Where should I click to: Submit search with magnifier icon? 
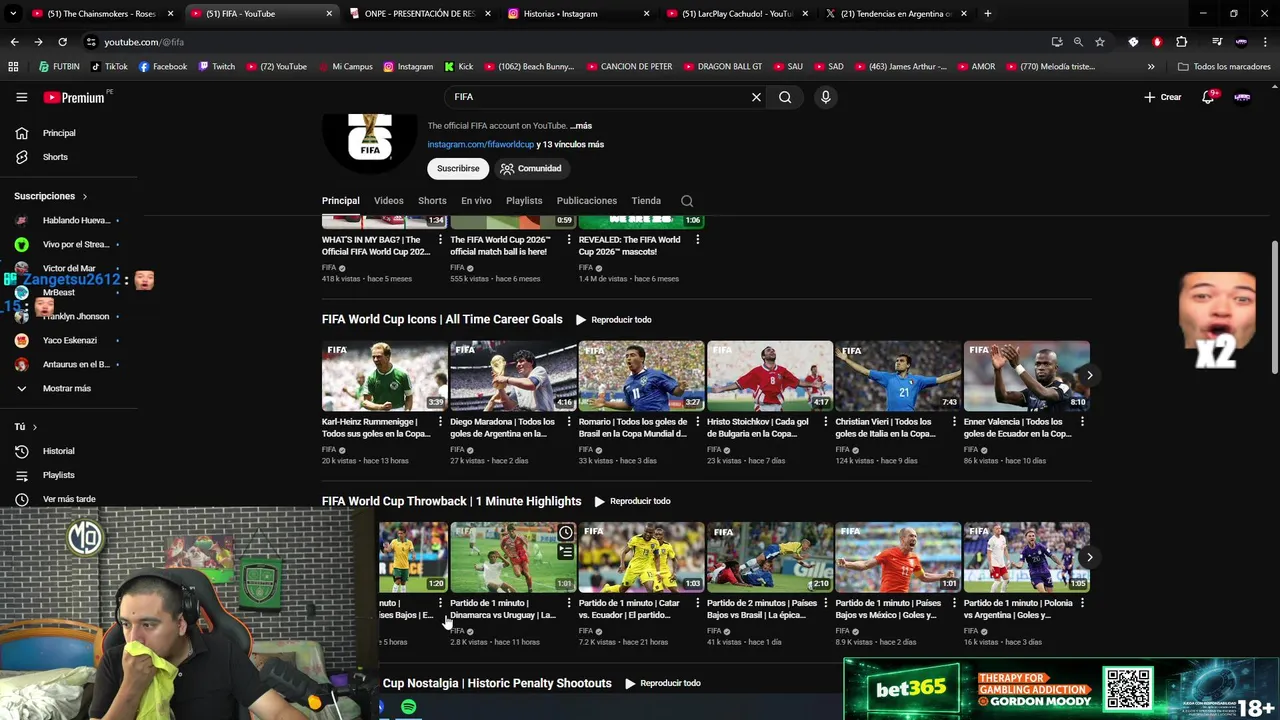tap(785, 97)
